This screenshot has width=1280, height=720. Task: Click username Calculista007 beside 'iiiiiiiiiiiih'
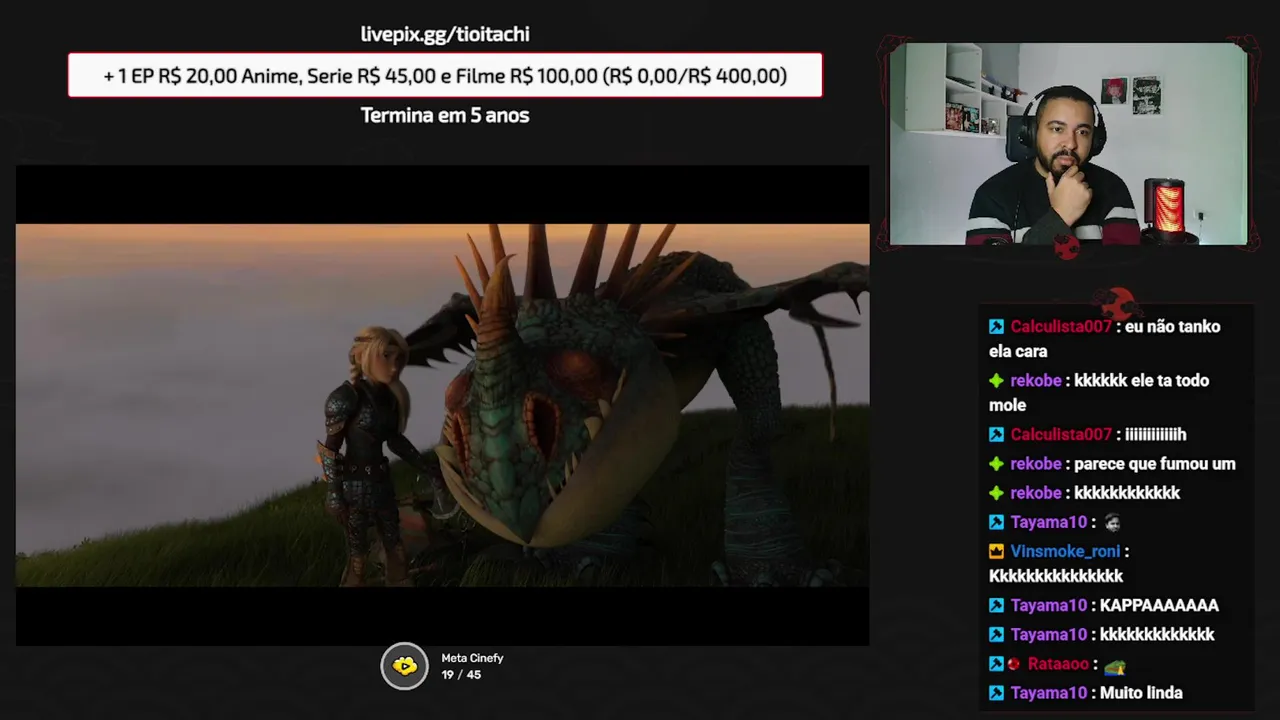click(1060, 435)
